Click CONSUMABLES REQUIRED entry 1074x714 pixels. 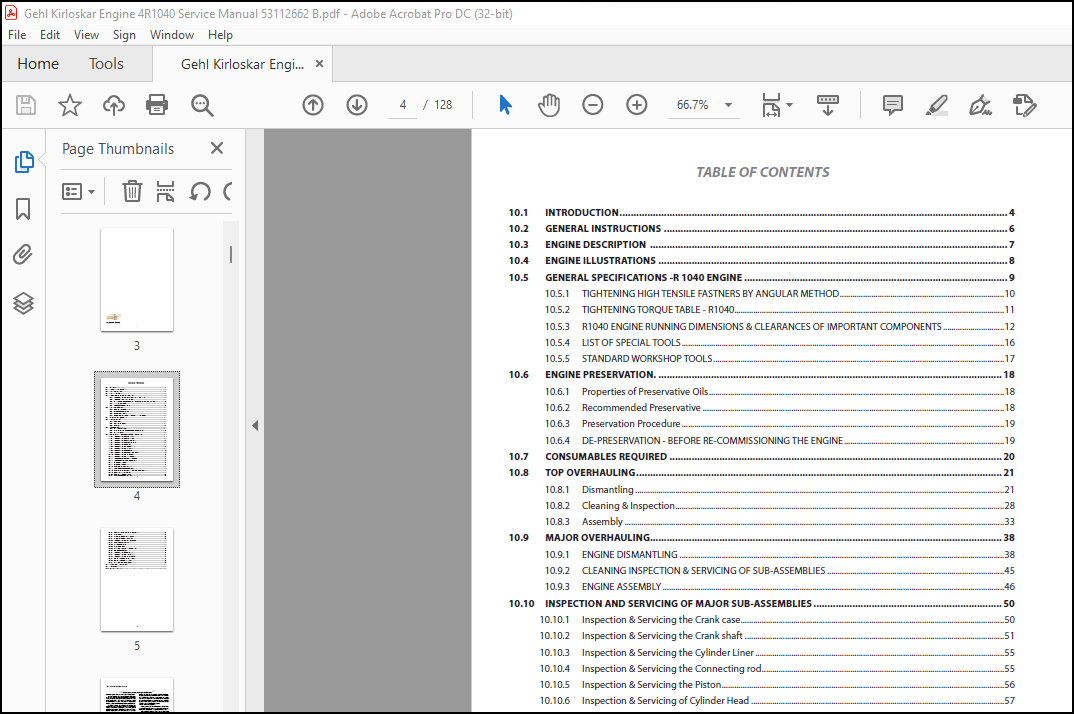click(761, 457)
